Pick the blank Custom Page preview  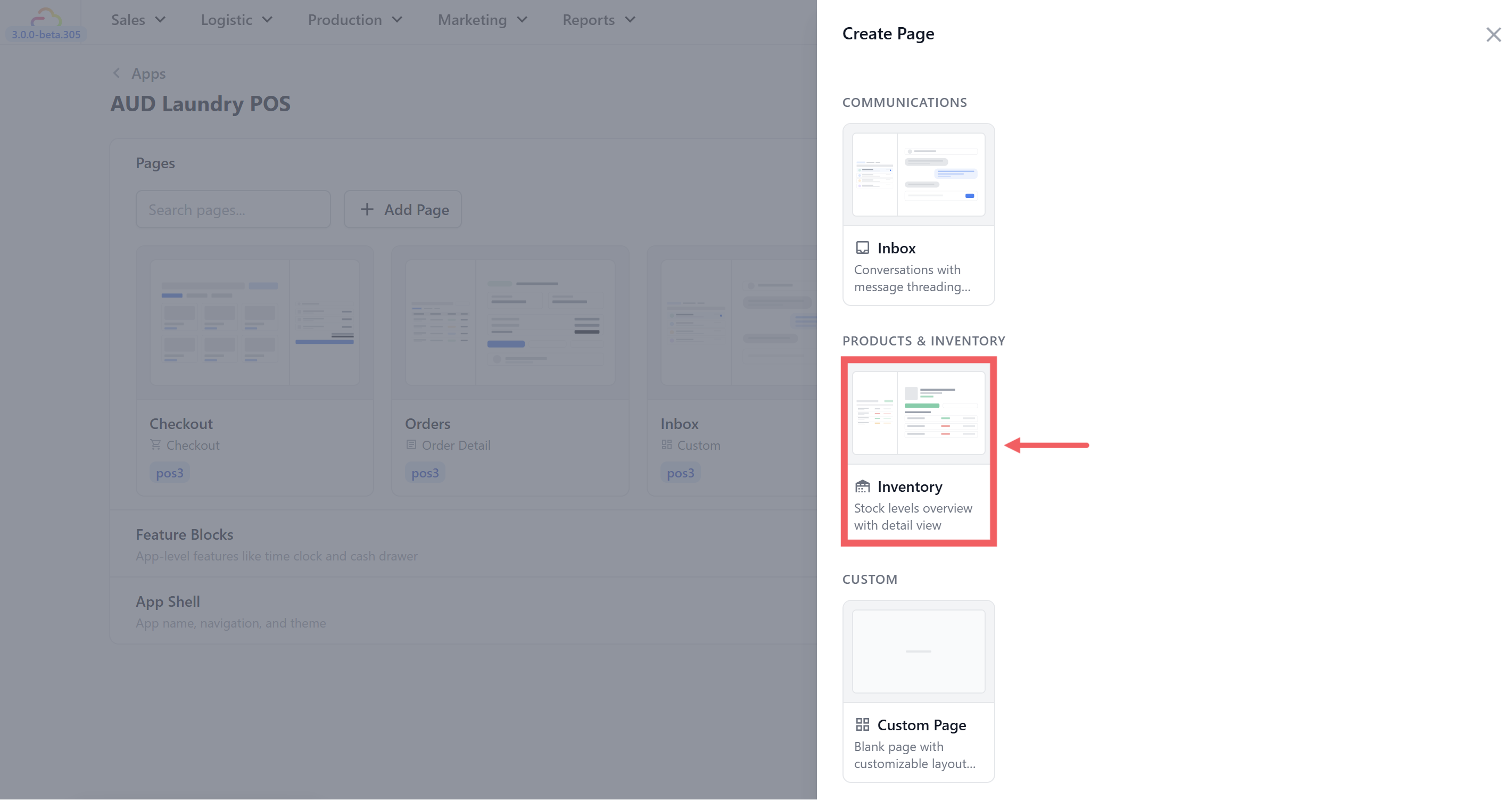918,651
